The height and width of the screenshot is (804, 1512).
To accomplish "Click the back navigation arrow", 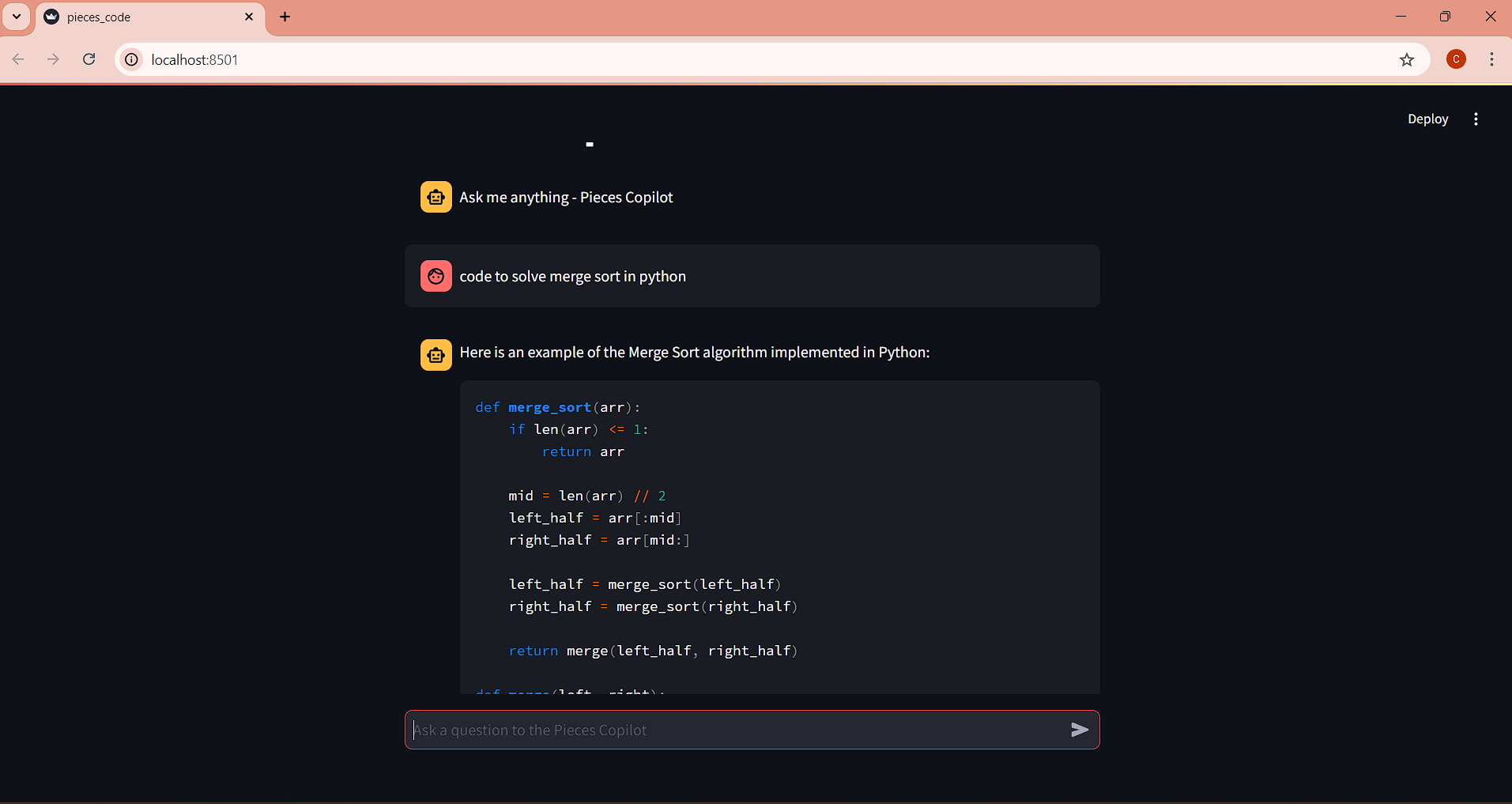I will pos(17,59).
